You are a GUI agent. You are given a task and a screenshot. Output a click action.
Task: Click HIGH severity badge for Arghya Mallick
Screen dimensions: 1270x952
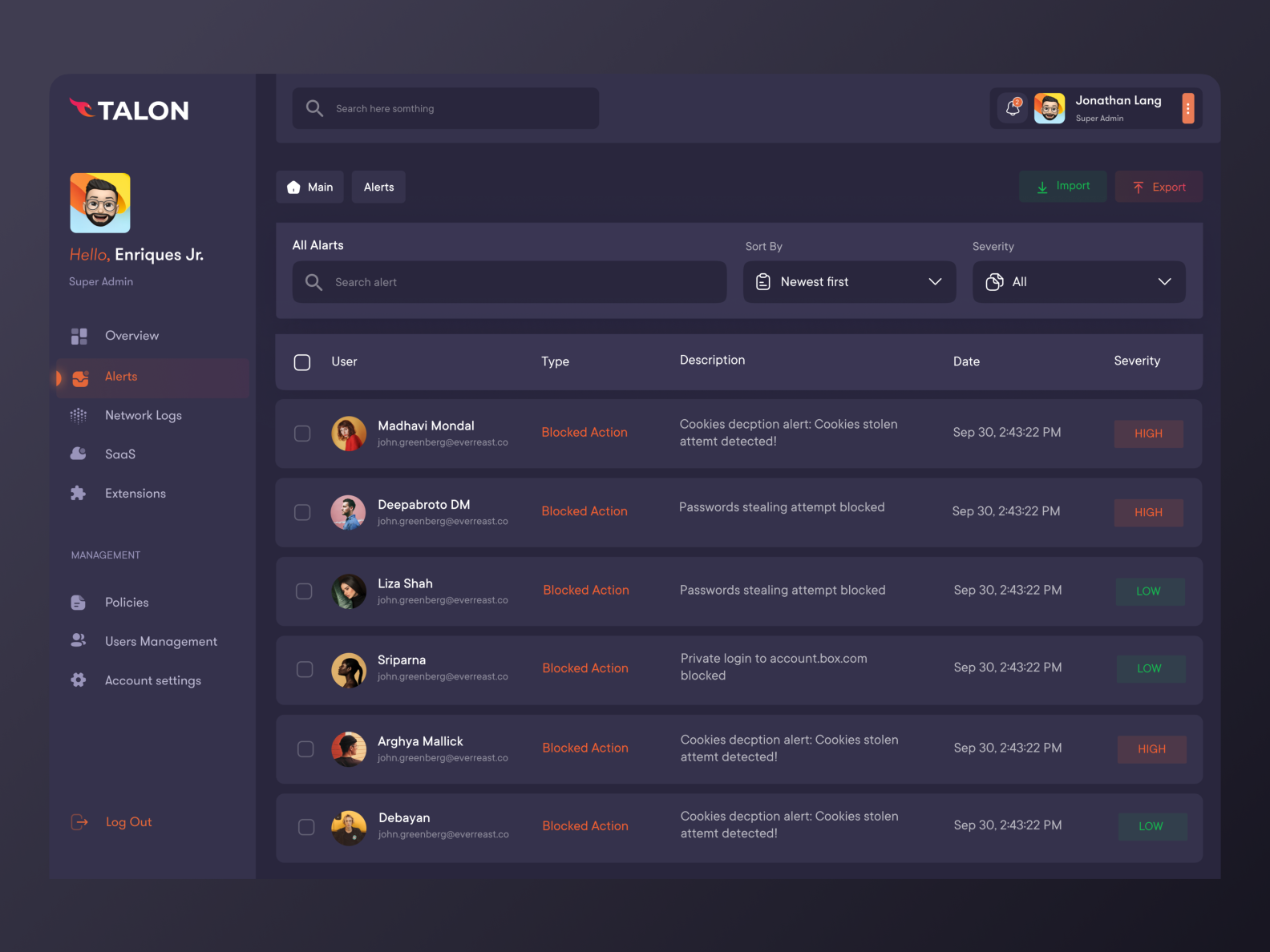(x=1151, y=749)
